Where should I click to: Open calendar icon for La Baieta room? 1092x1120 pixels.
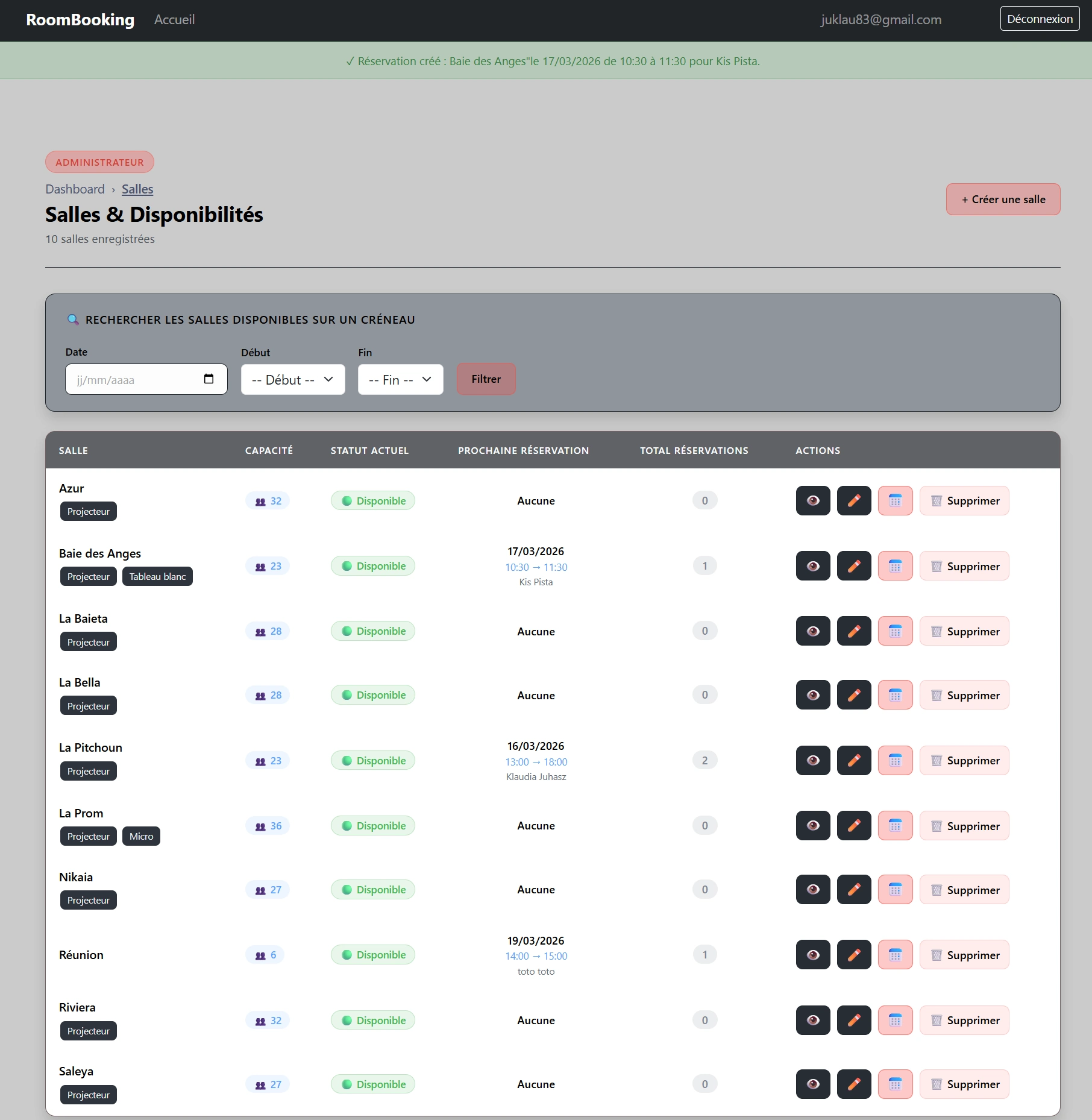pos(895,631)
